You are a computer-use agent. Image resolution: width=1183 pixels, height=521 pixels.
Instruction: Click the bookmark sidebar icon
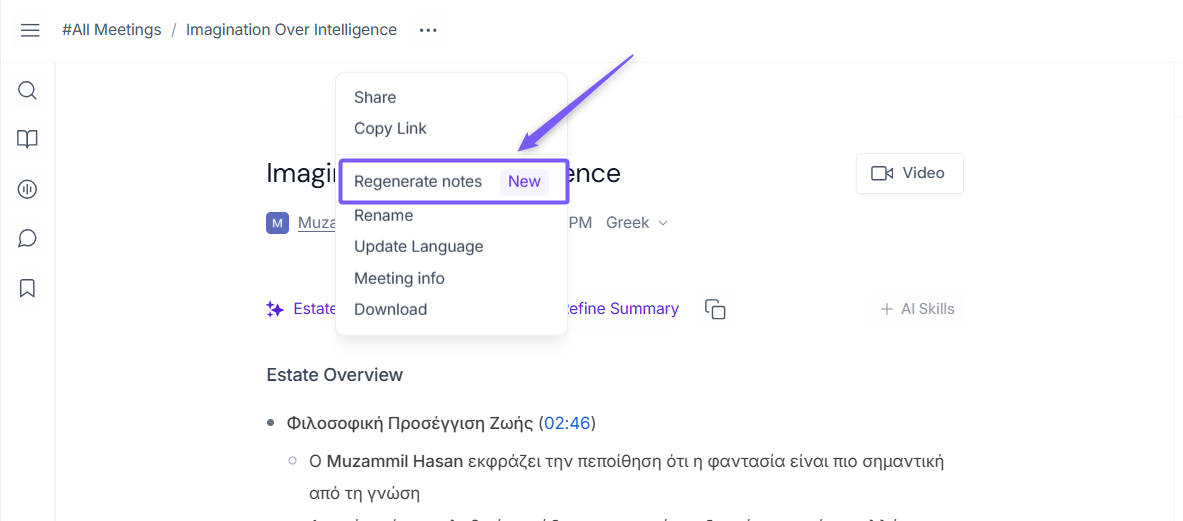point(28,288)
